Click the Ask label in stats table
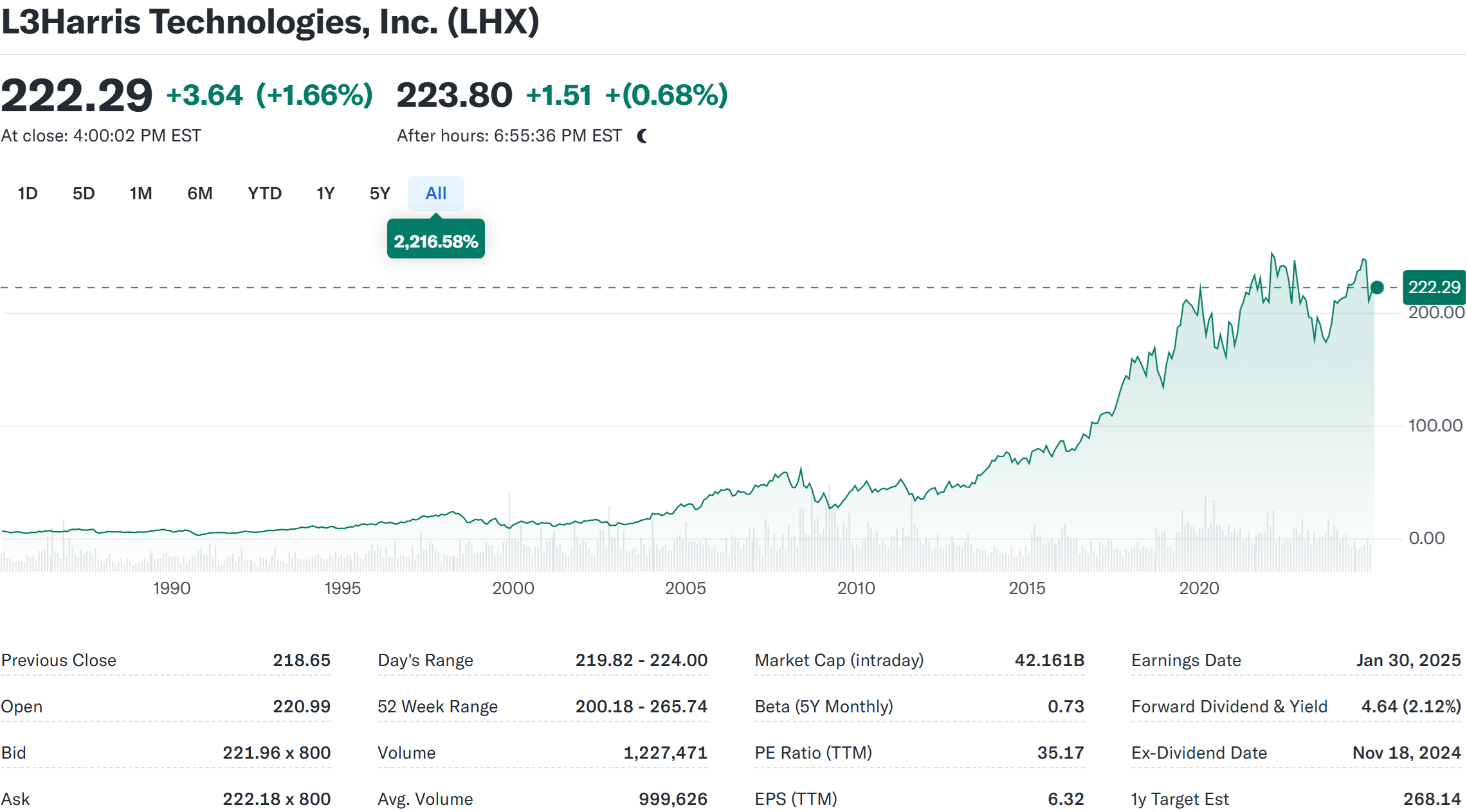Viewport: 1467px width, 812px height. [15, 799]
